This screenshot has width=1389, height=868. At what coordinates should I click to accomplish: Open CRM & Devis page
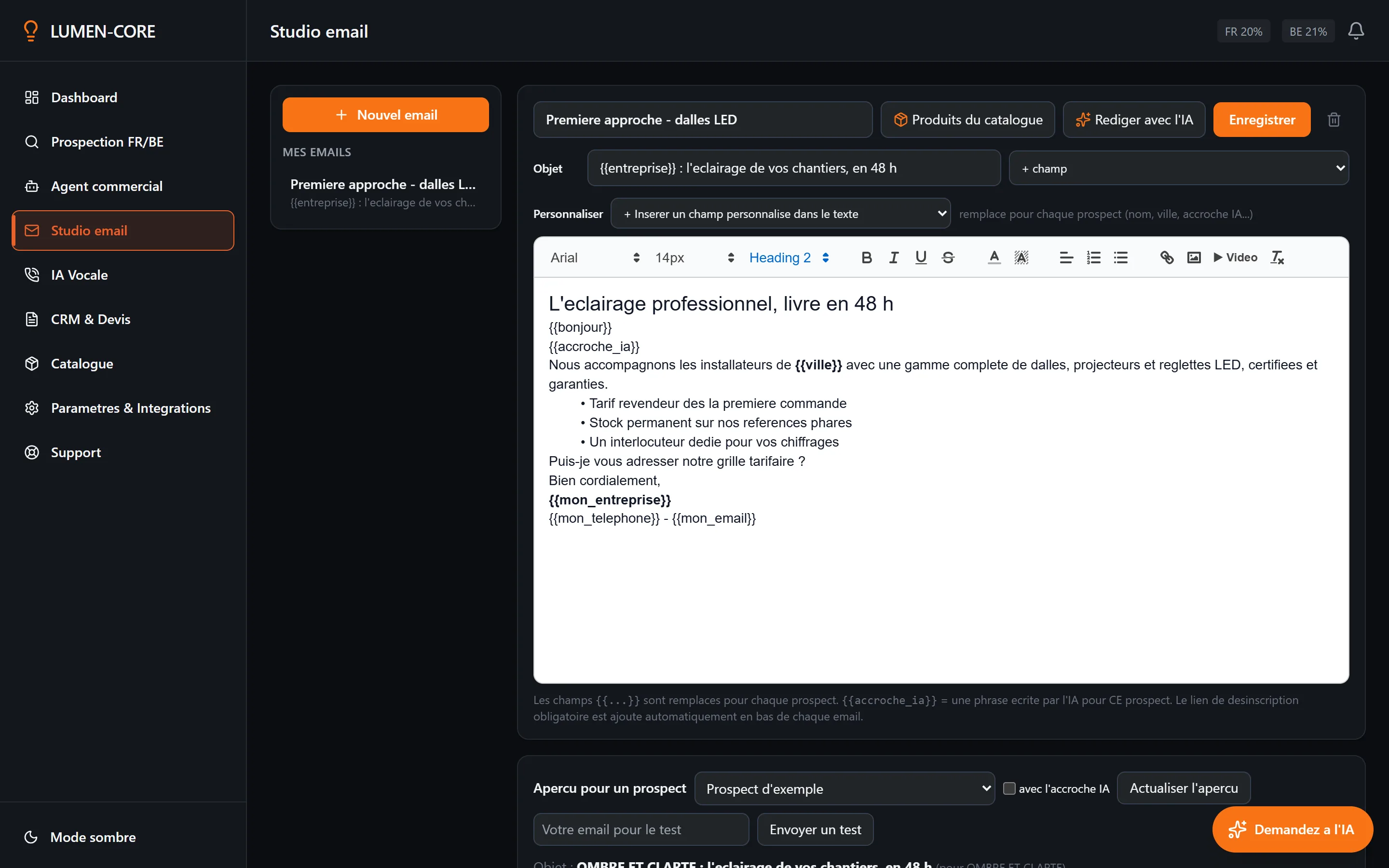[x=123, y=319]
